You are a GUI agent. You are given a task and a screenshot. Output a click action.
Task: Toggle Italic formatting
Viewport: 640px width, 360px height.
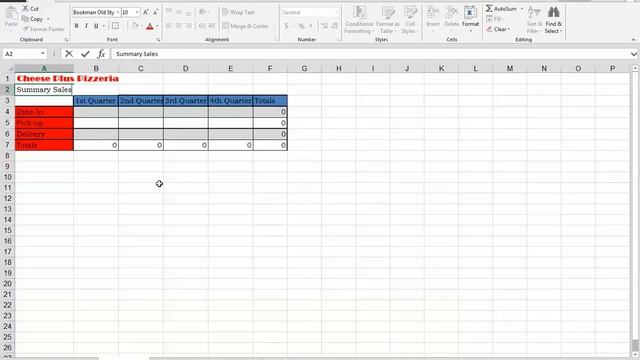click(86, 26)
